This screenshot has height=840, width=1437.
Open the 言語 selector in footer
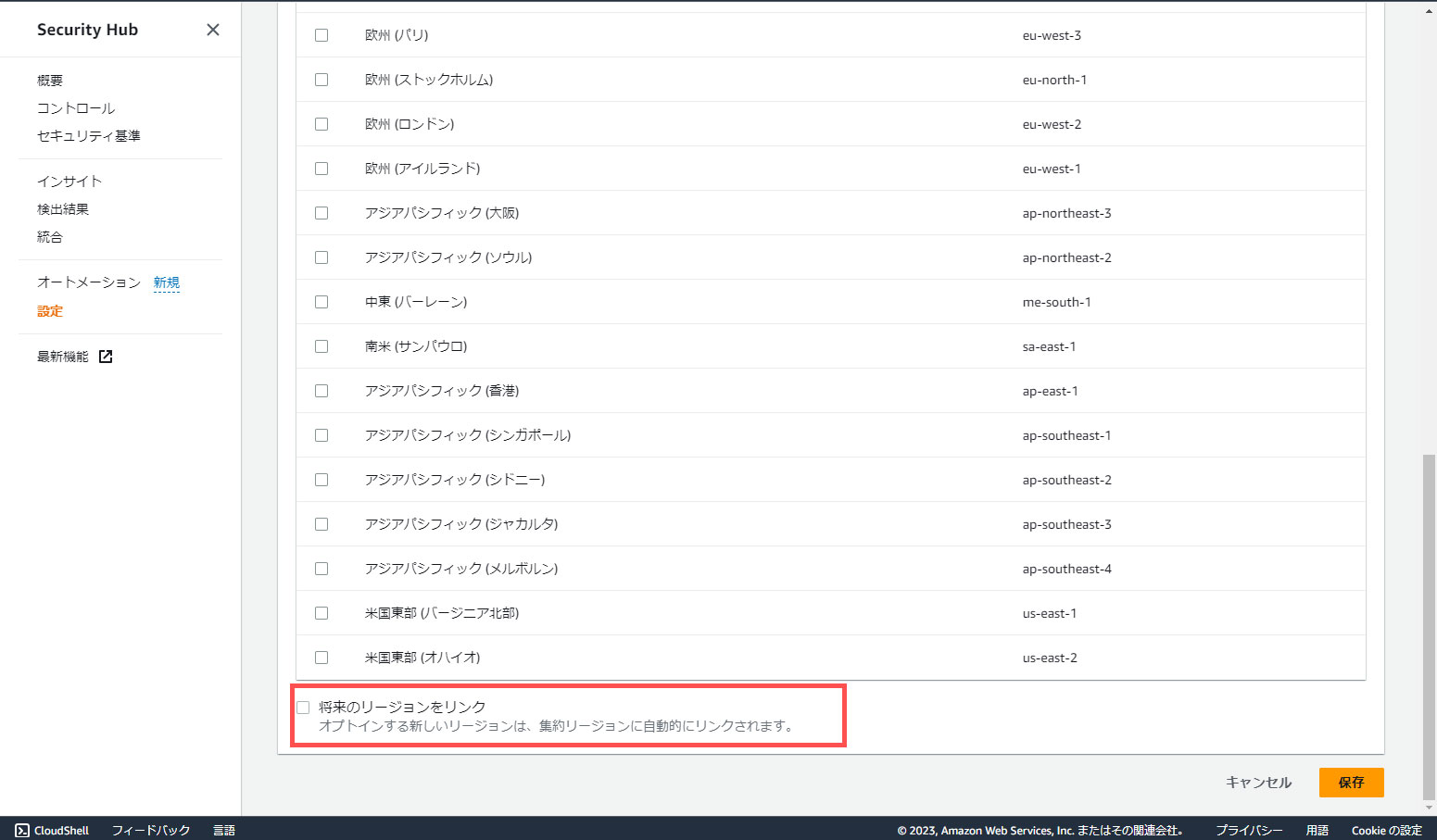[x=224, y=831]
